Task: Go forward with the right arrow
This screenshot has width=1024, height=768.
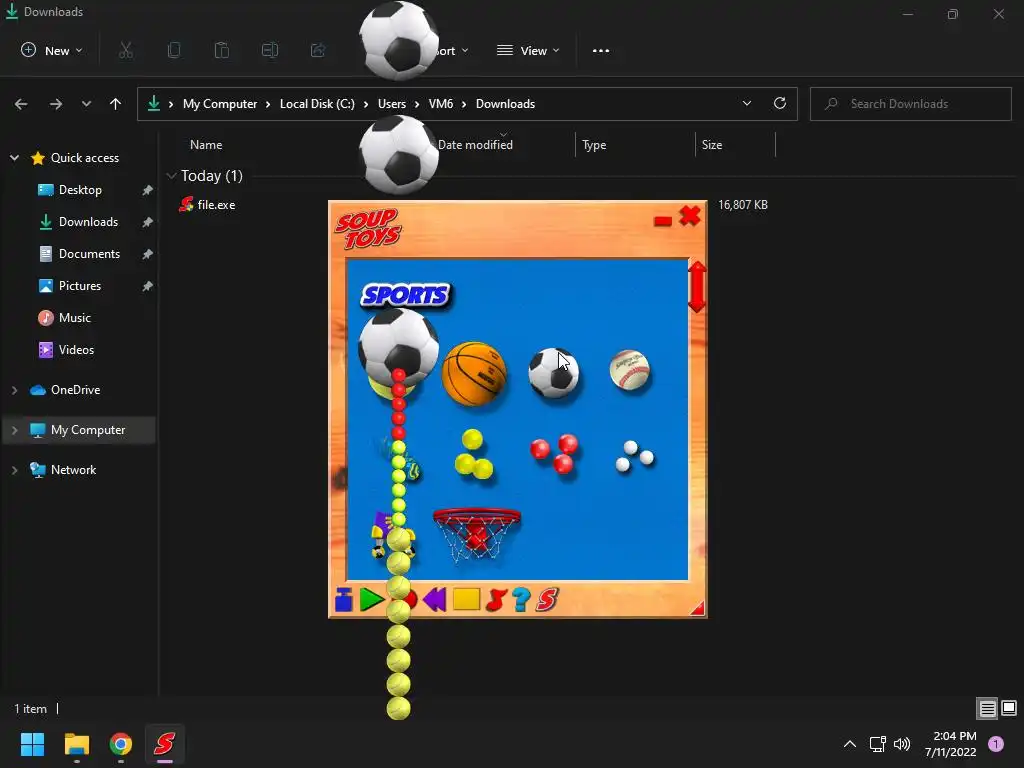Action: coord(56,104)
